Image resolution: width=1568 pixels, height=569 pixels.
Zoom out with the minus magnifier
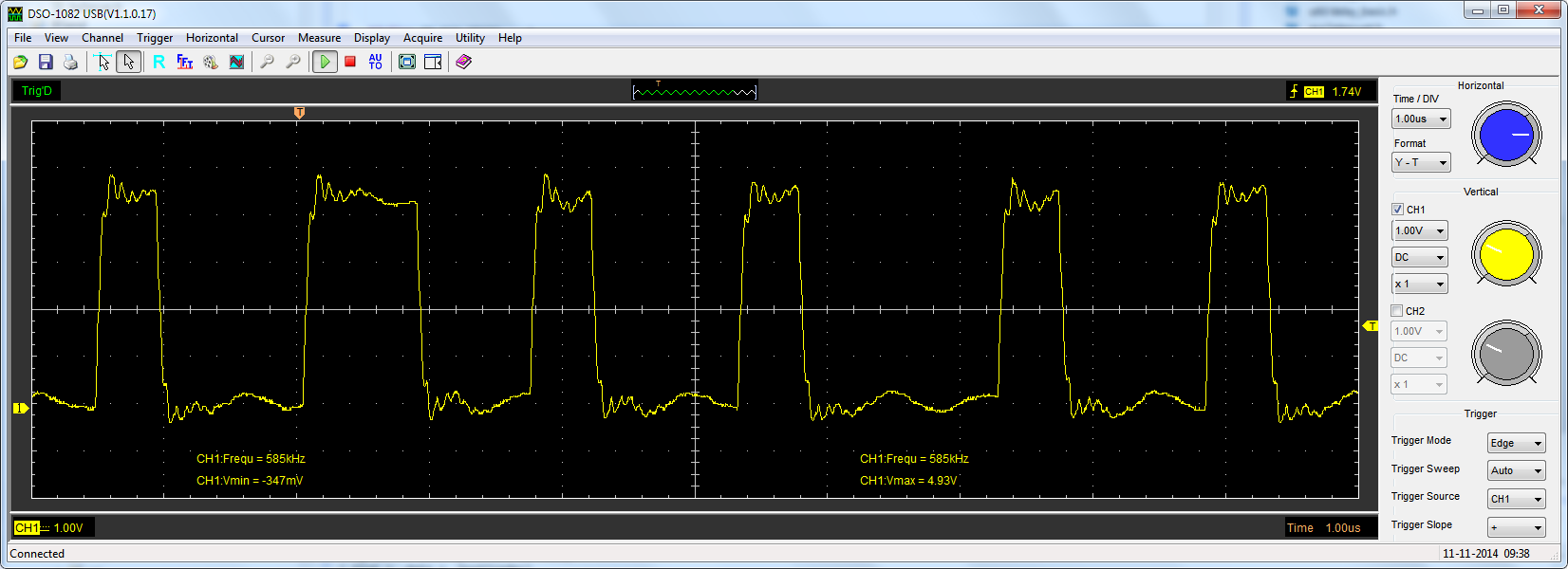click(x=268, y=62)
